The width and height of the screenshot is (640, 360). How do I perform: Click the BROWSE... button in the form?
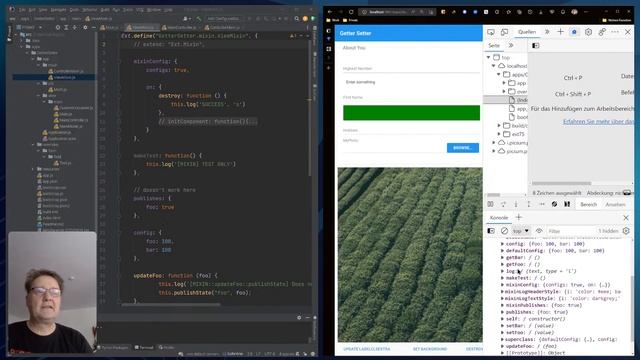[x=463, y=148]
